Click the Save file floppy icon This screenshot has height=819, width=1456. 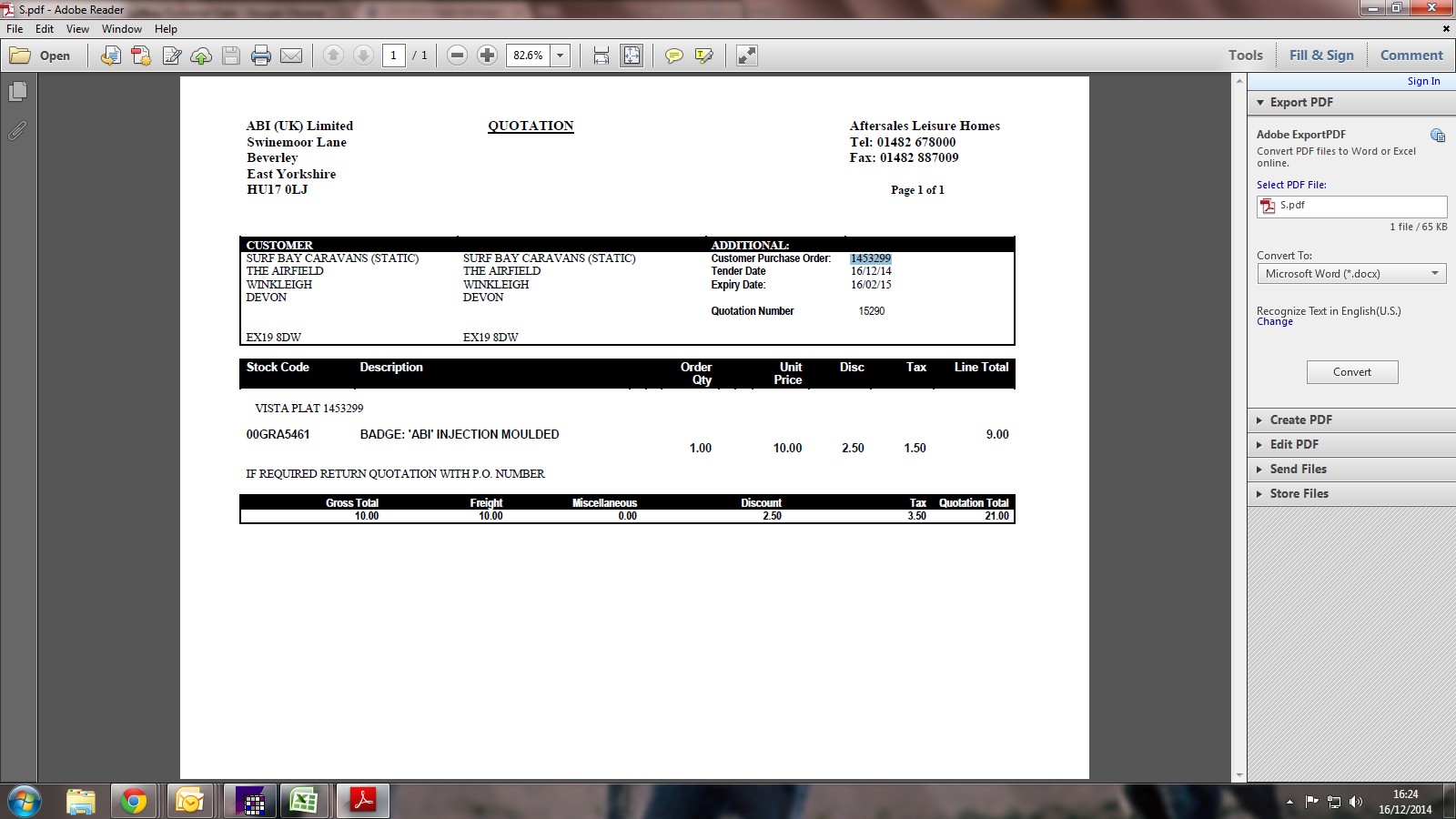coord(231,56)
